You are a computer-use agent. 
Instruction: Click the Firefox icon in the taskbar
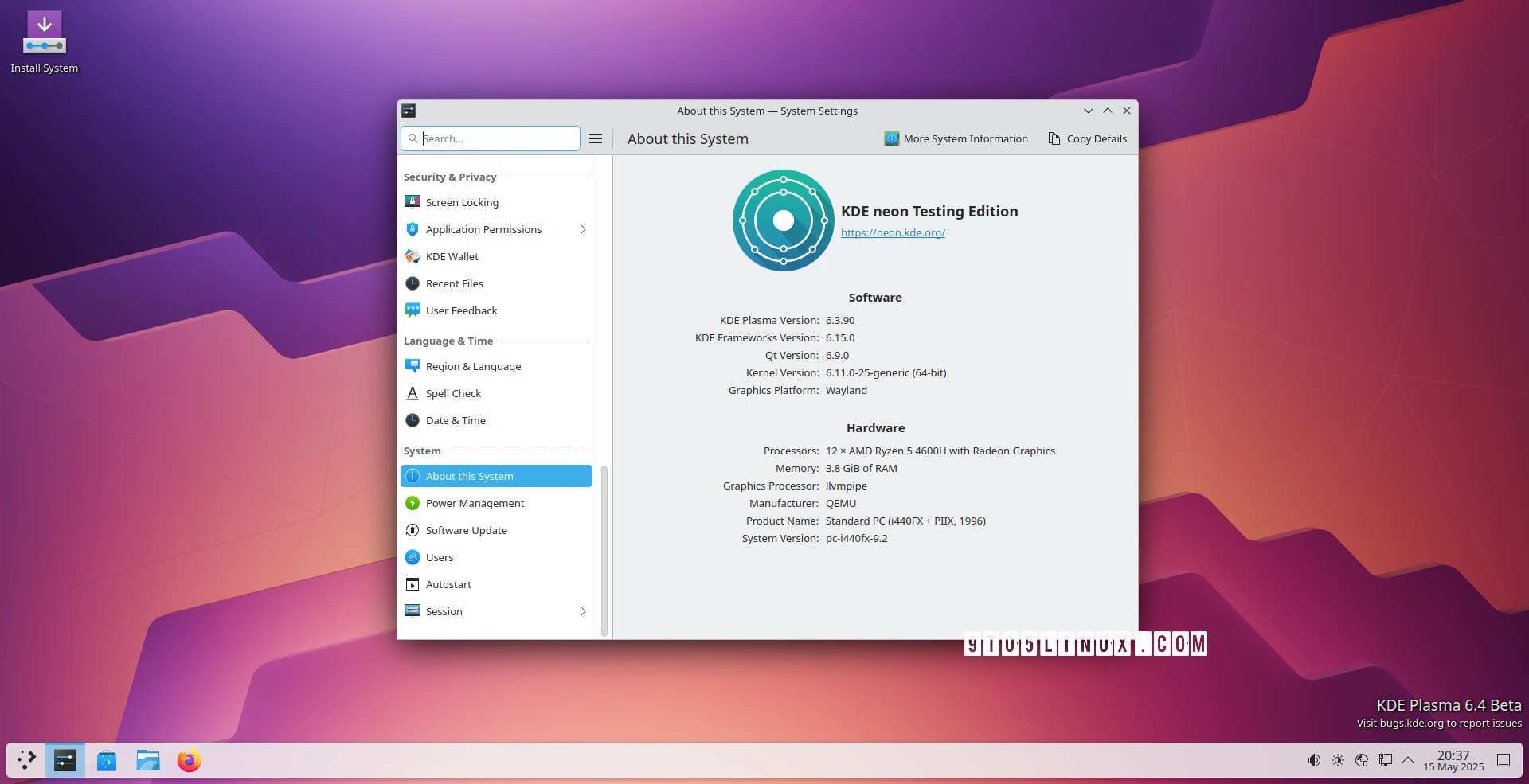[190, 761]
